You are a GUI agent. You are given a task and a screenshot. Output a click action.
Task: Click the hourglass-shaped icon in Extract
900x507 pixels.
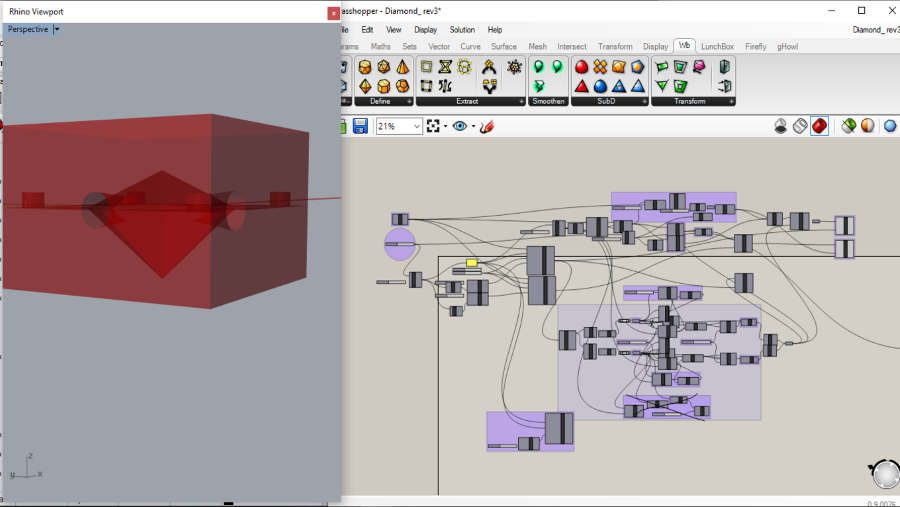coord(445,67)
